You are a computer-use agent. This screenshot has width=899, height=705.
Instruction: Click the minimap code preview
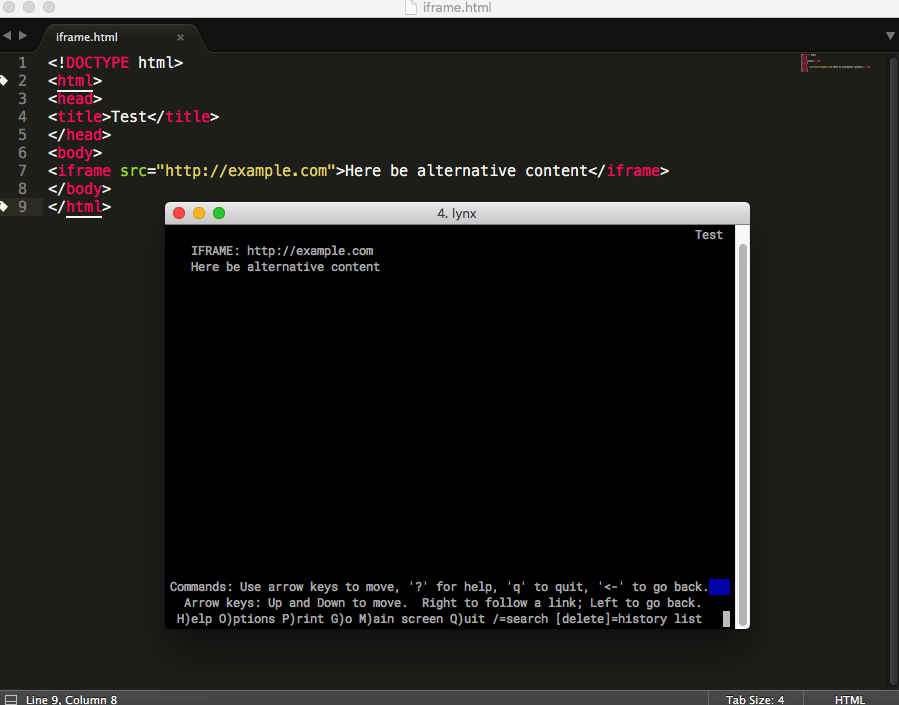(835, 62)
